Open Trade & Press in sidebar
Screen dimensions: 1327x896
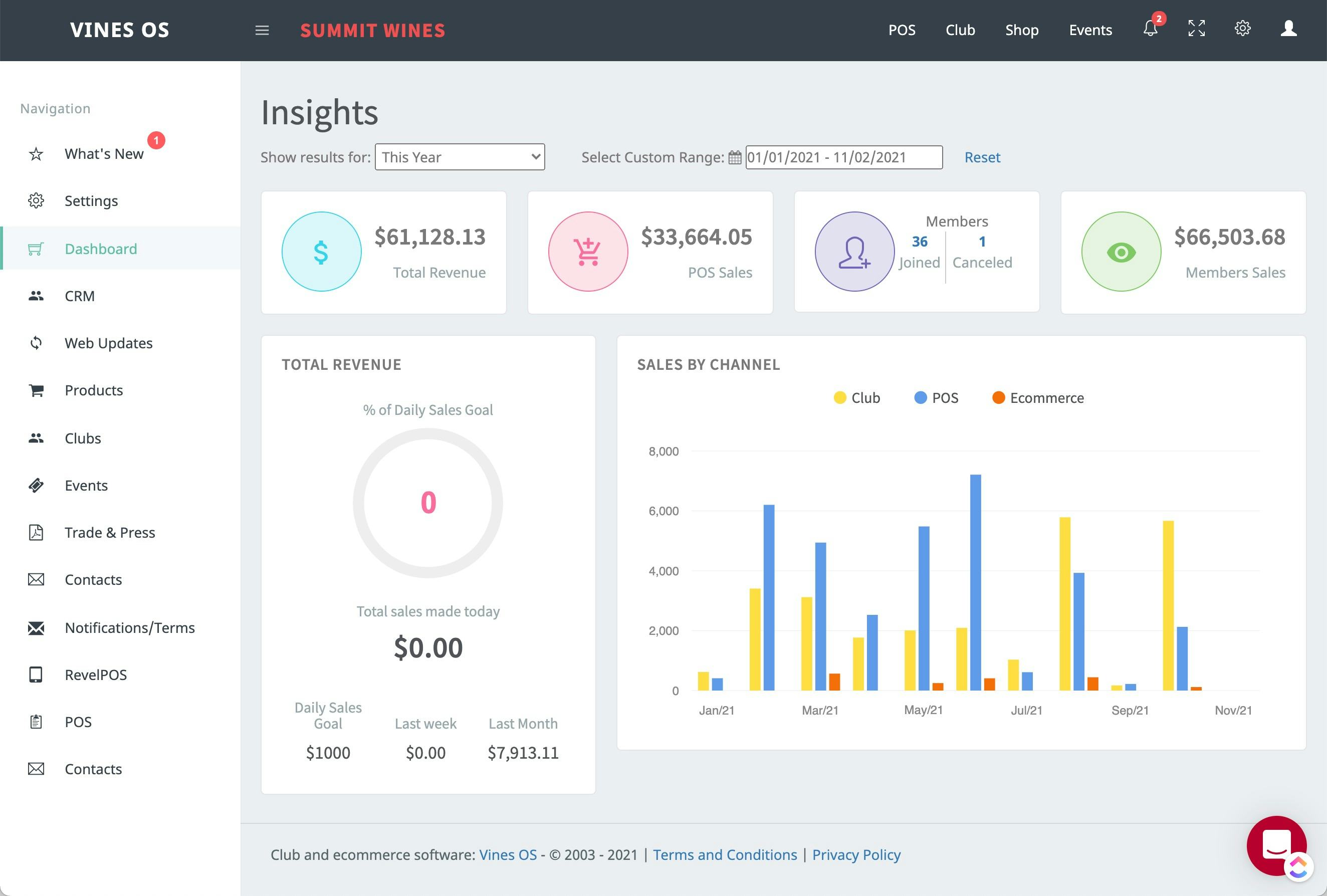[110, 532]
